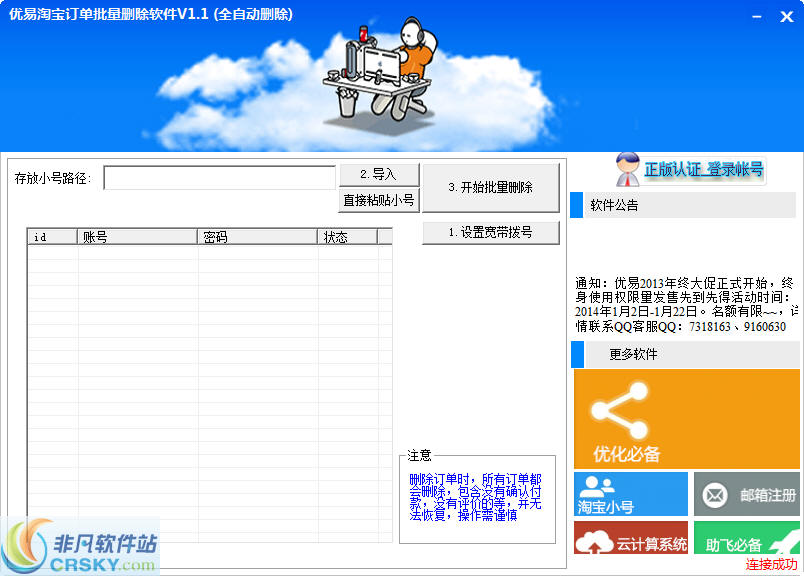Sort by the id column header

[x=52, y=237]
